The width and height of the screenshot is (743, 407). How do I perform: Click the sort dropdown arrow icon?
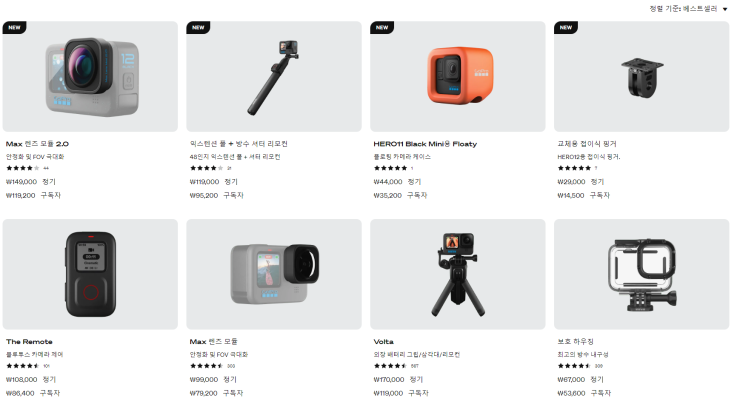point(725,9)
